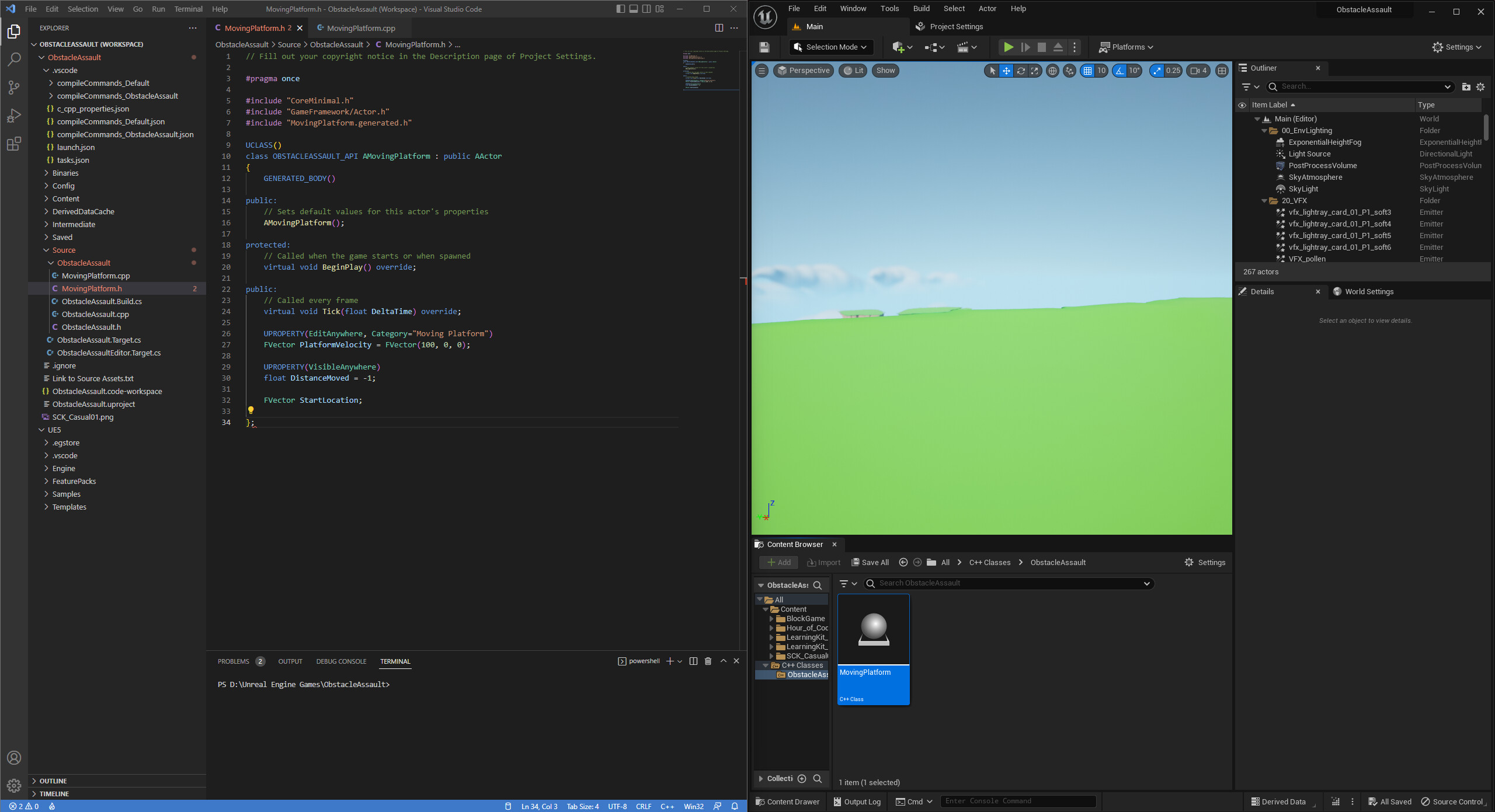Select the MovingPlatform C++ class thumbnail
This screenshot has width=1495, height=812.
click(873, 629)
